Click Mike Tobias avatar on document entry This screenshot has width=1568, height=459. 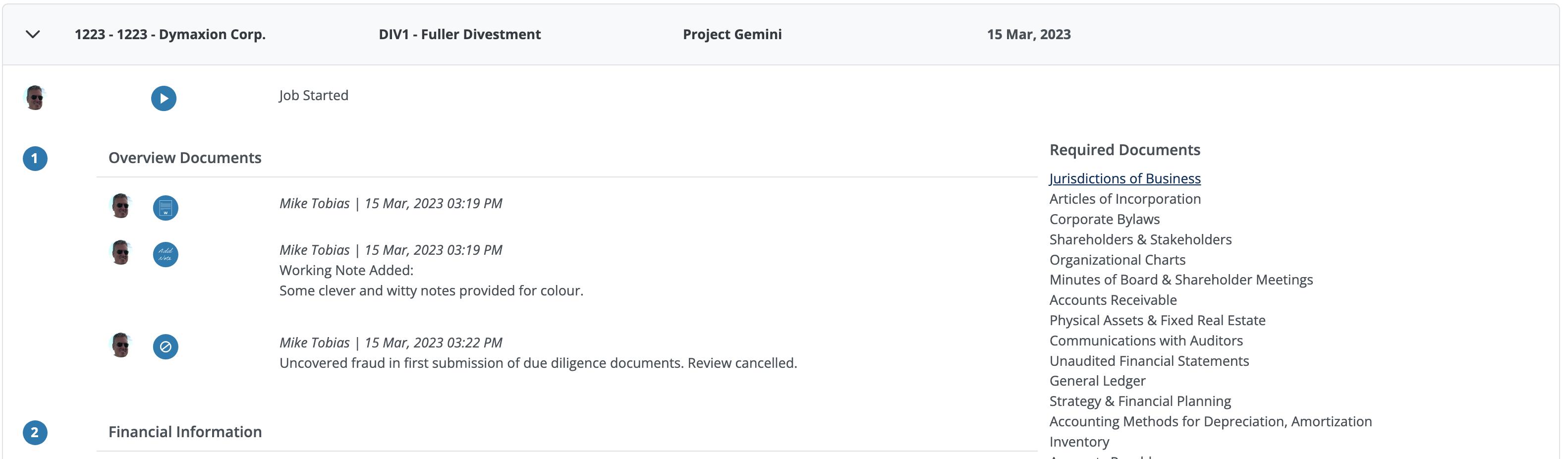tap(121, 206)
